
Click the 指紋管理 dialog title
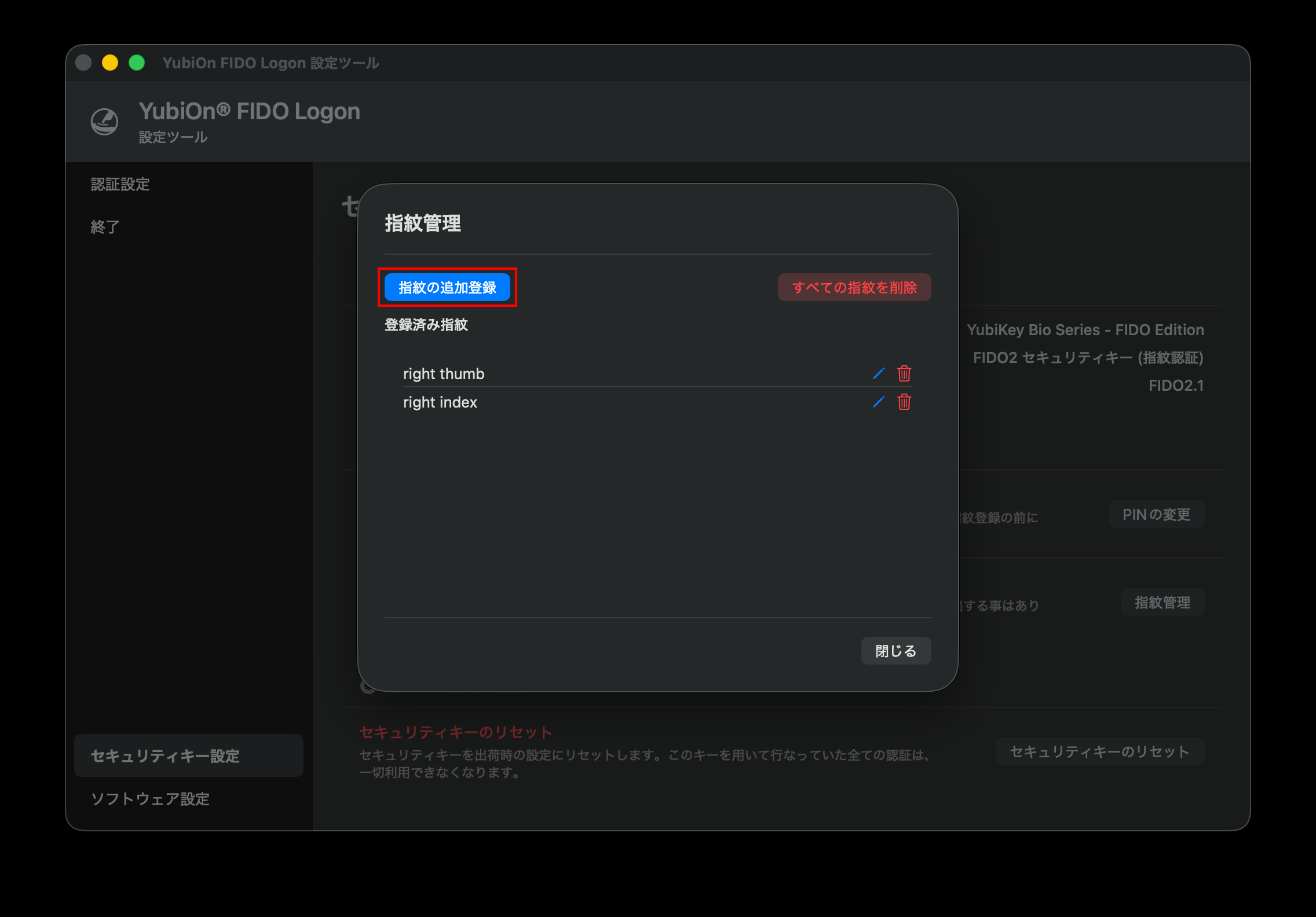click(423, 223)
